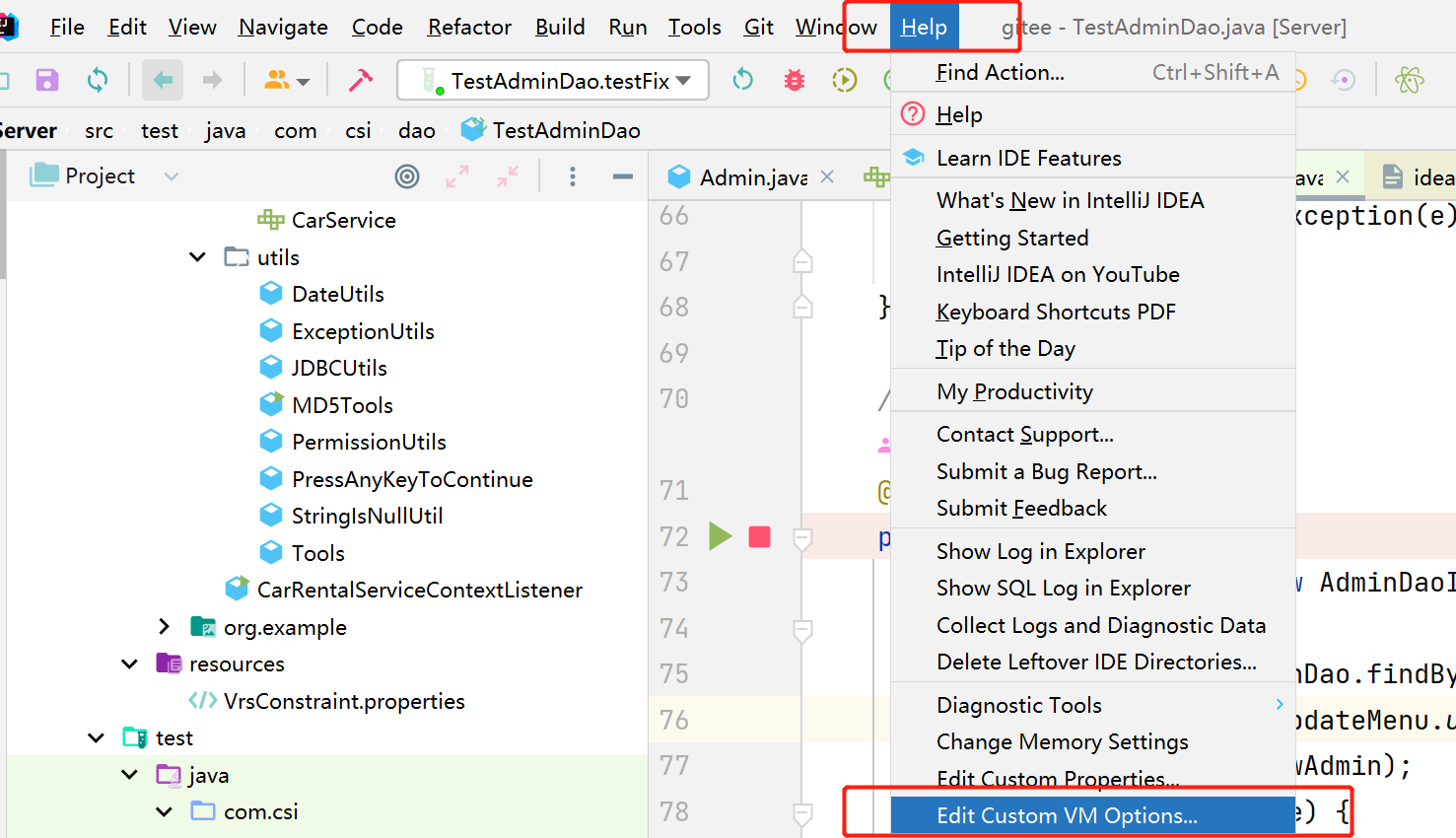1456x838 pixels.
Task: Choose Change Memory Settings
Action: [x=1093, y=741]
